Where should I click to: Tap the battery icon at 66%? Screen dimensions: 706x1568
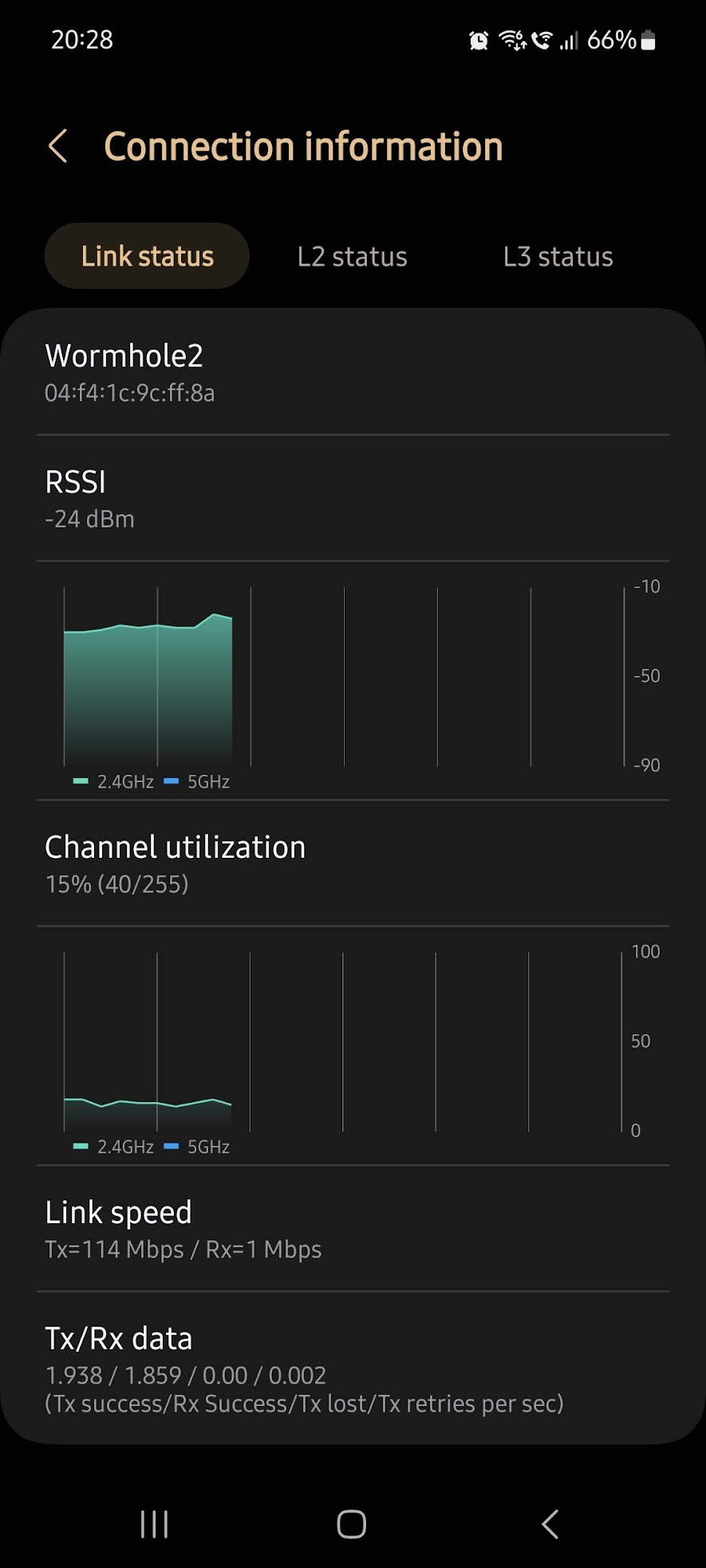(649, 40)
